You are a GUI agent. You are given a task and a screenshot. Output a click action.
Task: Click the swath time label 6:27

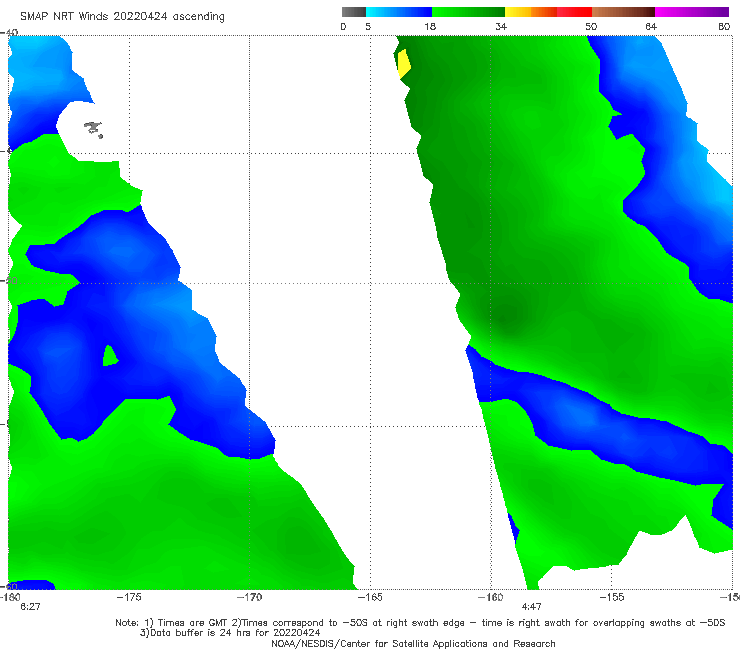point(30,607)
